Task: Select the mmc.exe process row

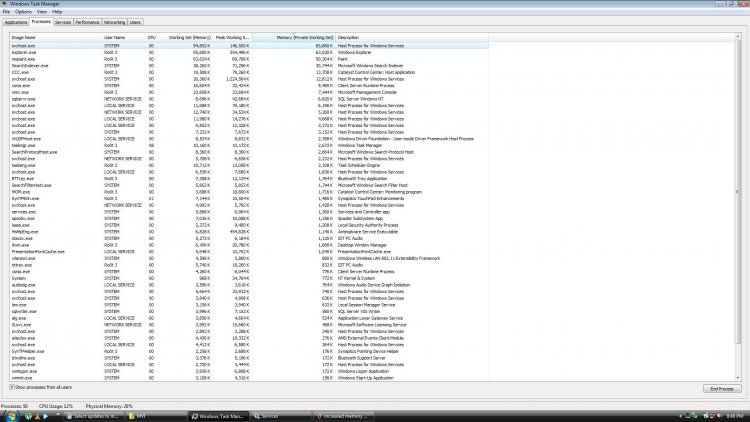Action: (x=249, y=92)
